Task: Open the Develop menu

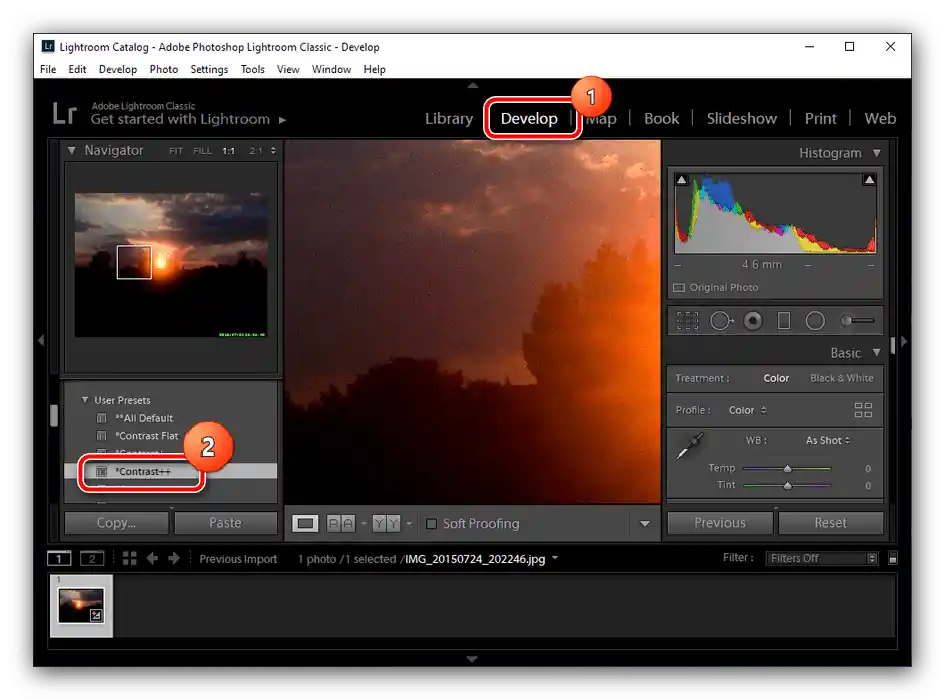Action: pos(118,69)
